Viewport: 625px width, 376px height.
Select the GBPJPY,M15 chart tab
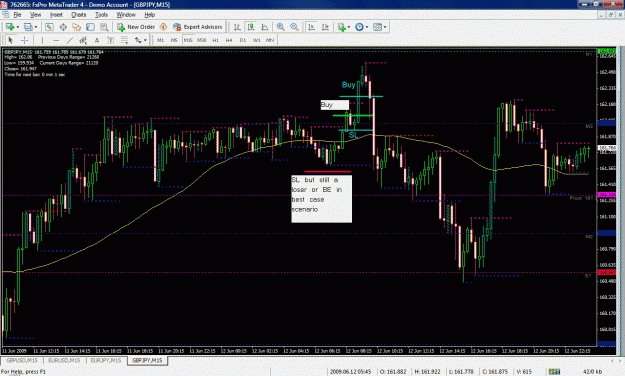tap(147, 360)
